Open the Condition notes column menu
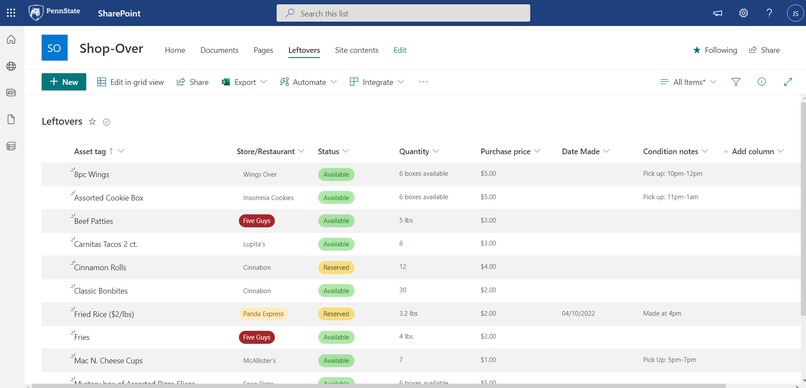This screenshot has height=388, width=806. 675,152
